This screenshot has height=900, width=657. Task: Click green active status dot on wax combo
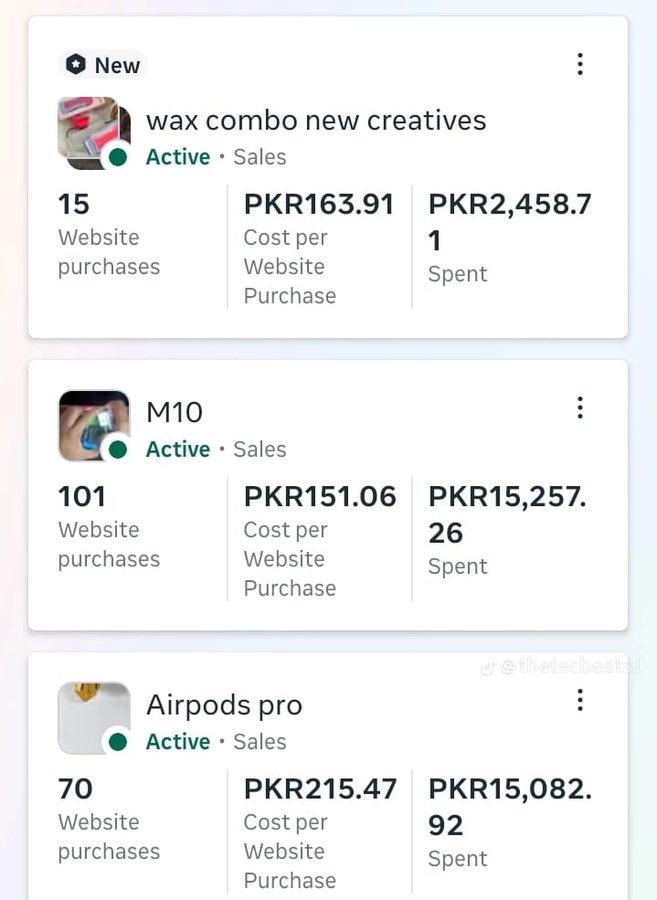pyautogui.click(x=118, y=157)
